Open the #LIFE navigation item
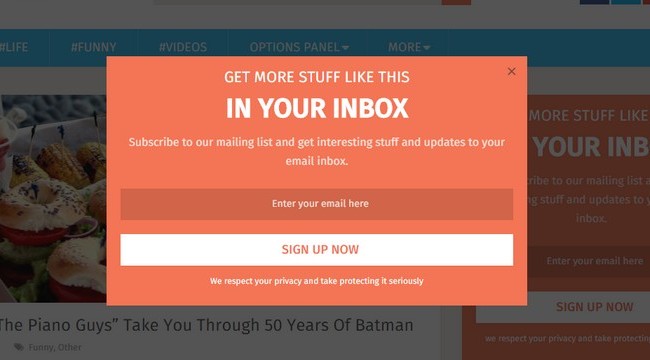650x360 pixels. [14, 47]
